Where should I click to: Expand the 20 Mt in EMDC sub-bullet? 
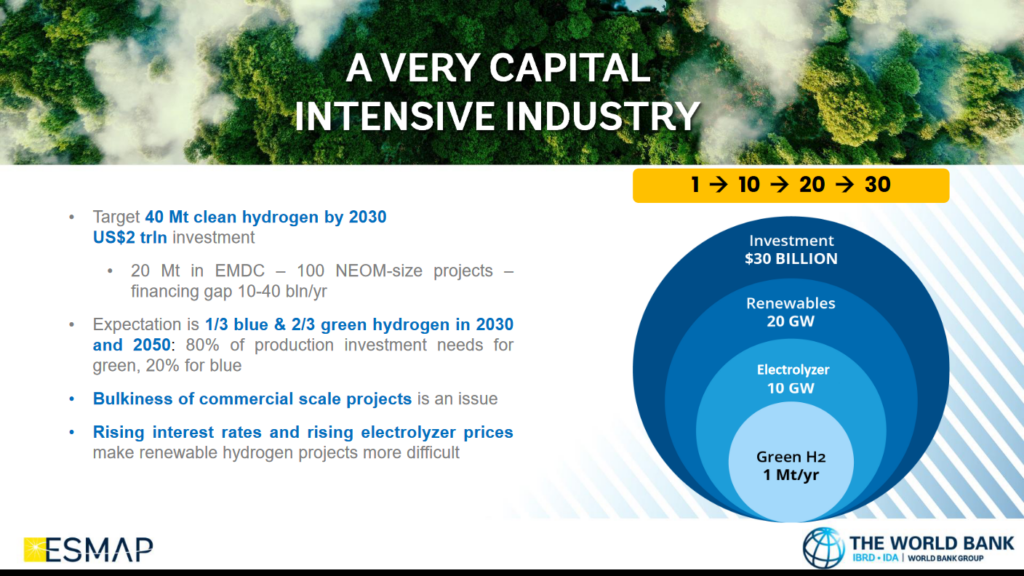tap(320, 271)
